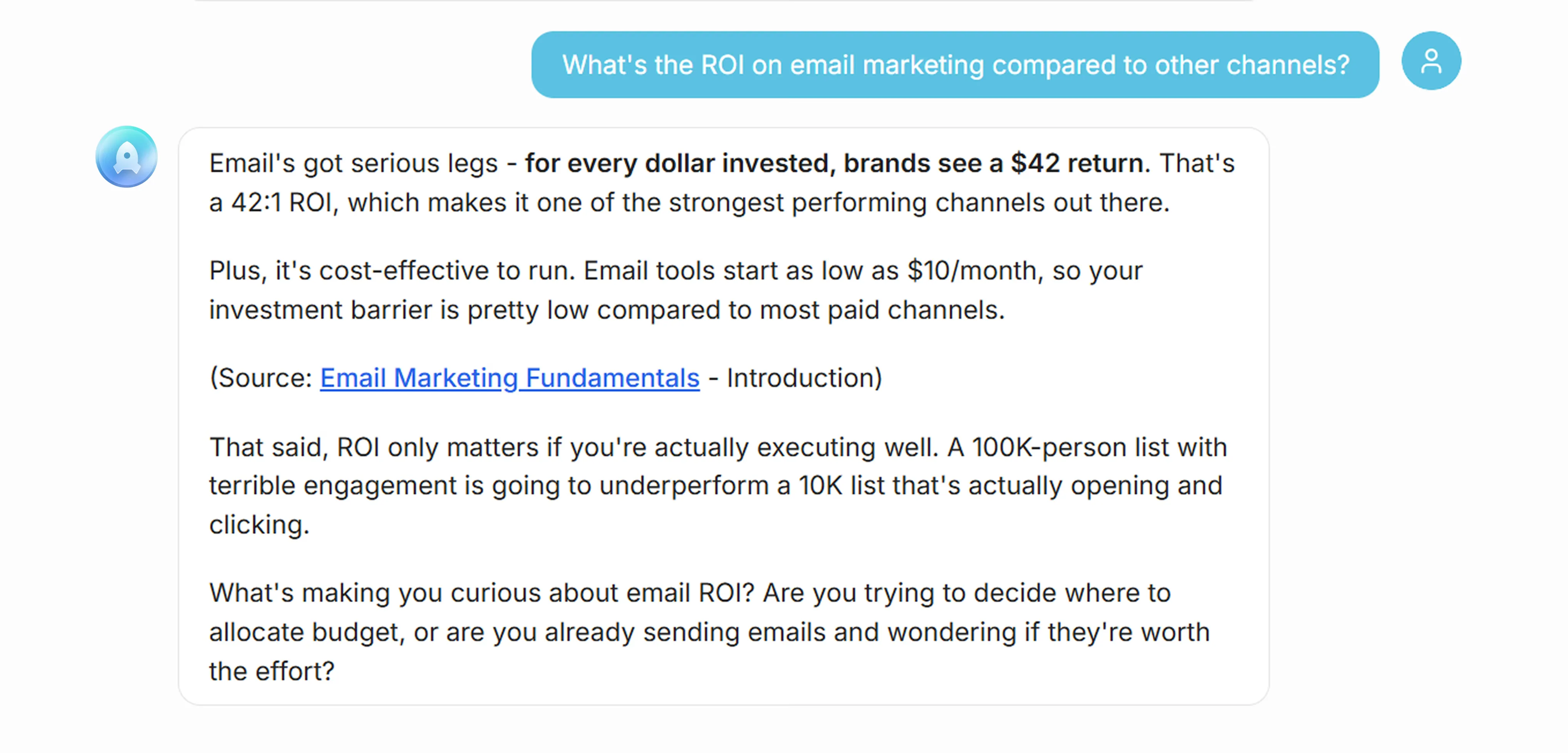Image resolution: width=1568 pixels, height=753 pixels.
Task: Click the "Plus, it's cost-effective to run" sentence
Action: [x=392, y=271]
